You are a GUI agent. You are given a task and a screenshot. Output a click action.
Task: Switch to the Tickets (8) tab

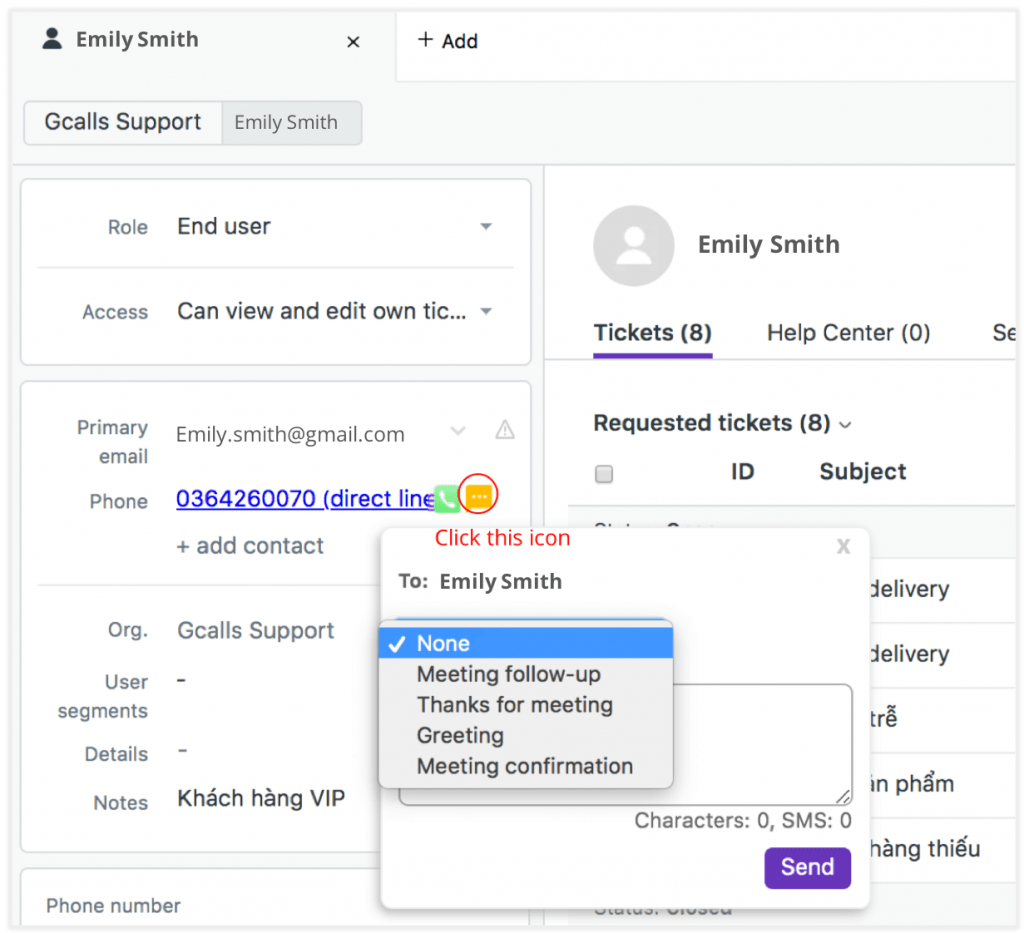652,333
